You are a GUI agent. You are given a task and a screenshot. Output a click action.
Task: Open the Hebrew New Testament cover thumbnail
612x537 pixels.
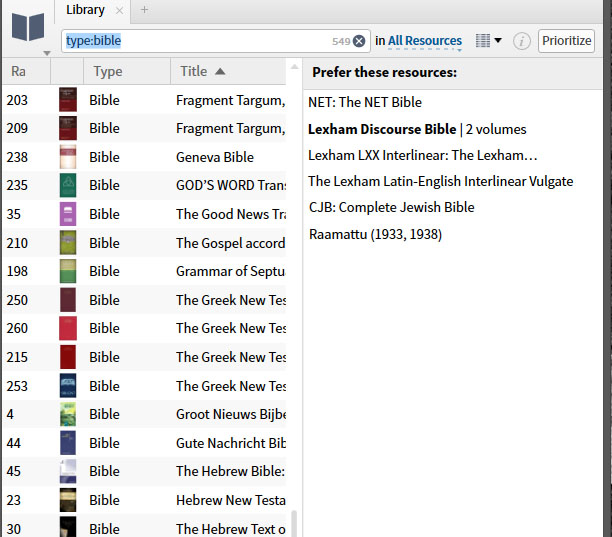[68, 500]
